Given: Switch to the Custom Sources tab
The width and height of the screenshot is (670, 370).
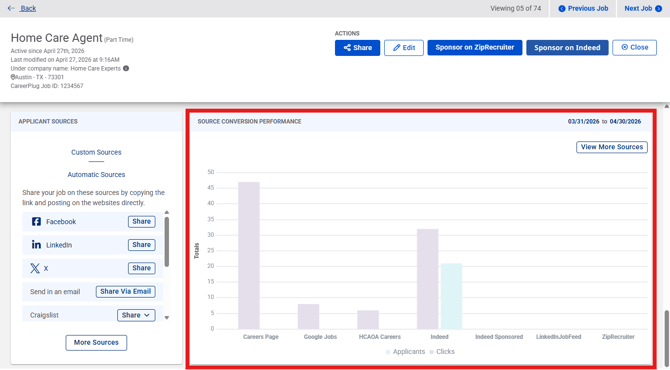Looking at the screenshot, I should (96, 152).
